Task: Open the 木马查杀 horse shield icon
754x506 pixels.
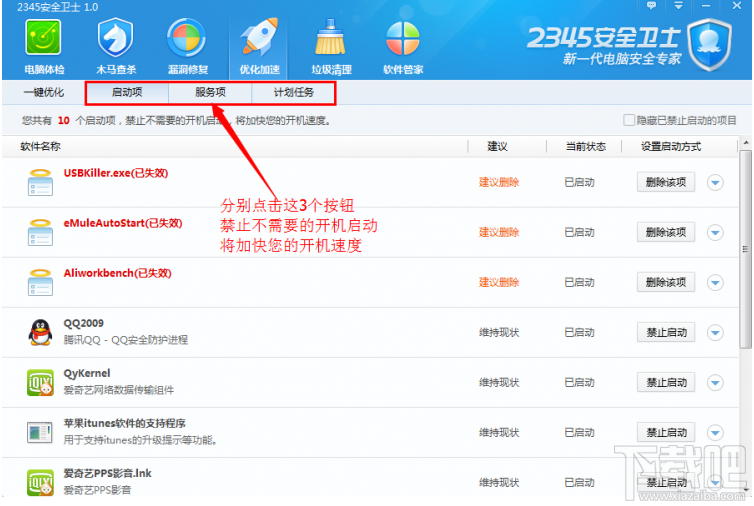Action: coord(115,38)
